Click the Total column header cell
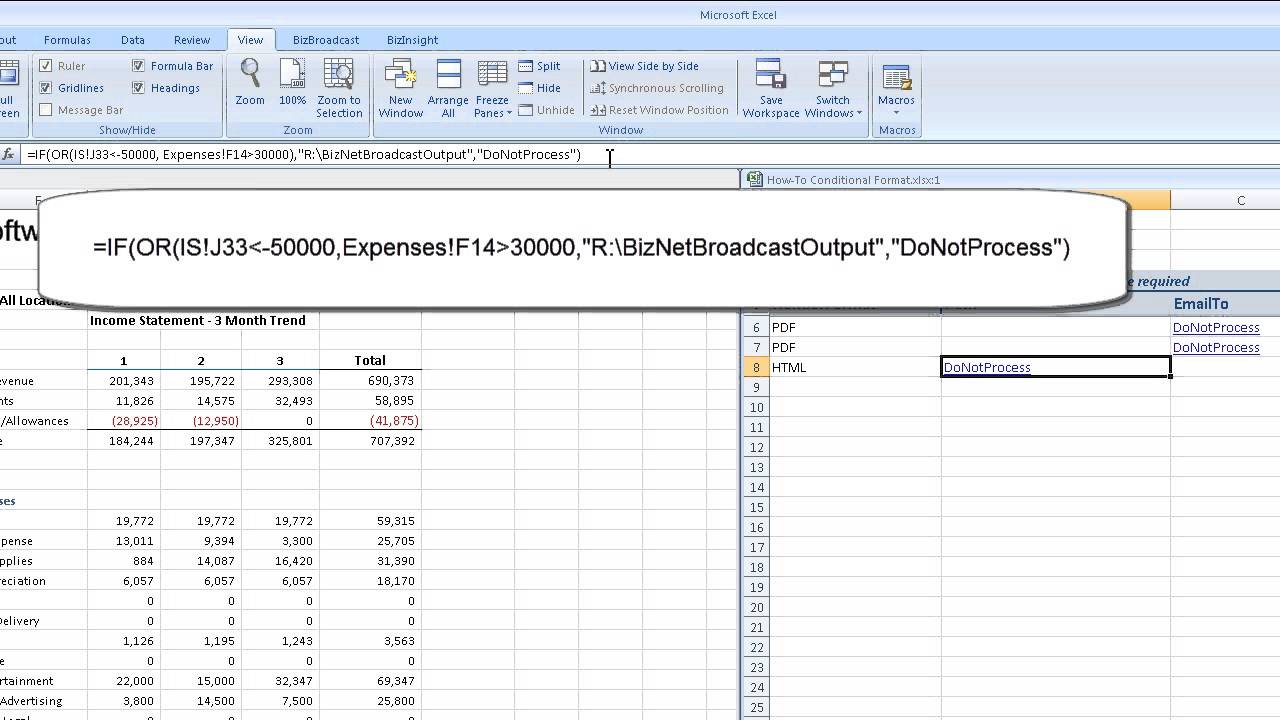The image size is (1280, 720). pos(370,360)
